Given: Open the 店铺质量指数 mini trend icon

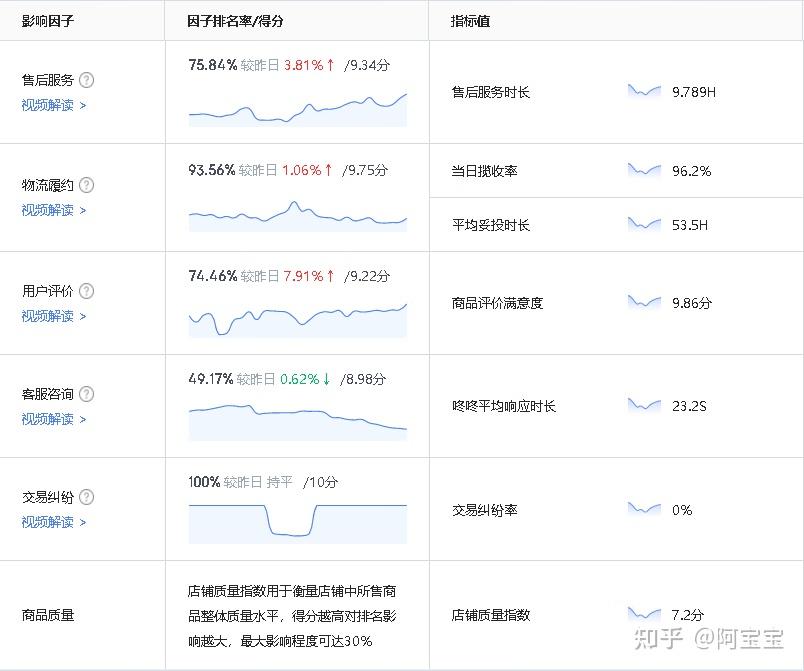Looking at the screenshot, I should point(644,613).
